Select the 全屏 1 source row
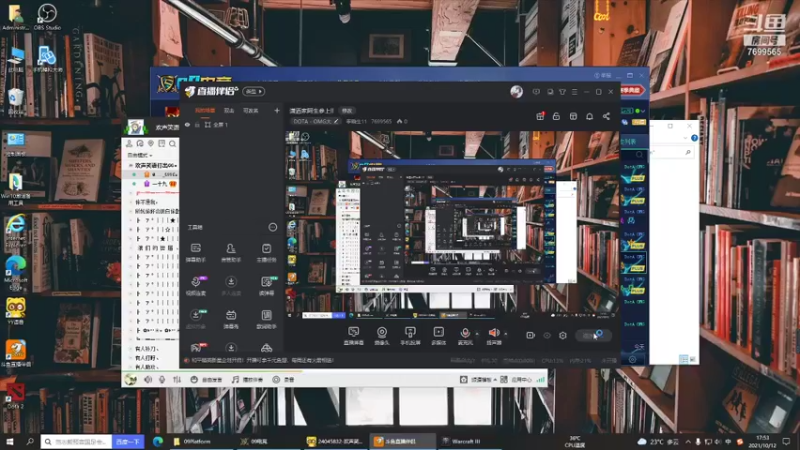The image size is (800, 450). point(231,124)
